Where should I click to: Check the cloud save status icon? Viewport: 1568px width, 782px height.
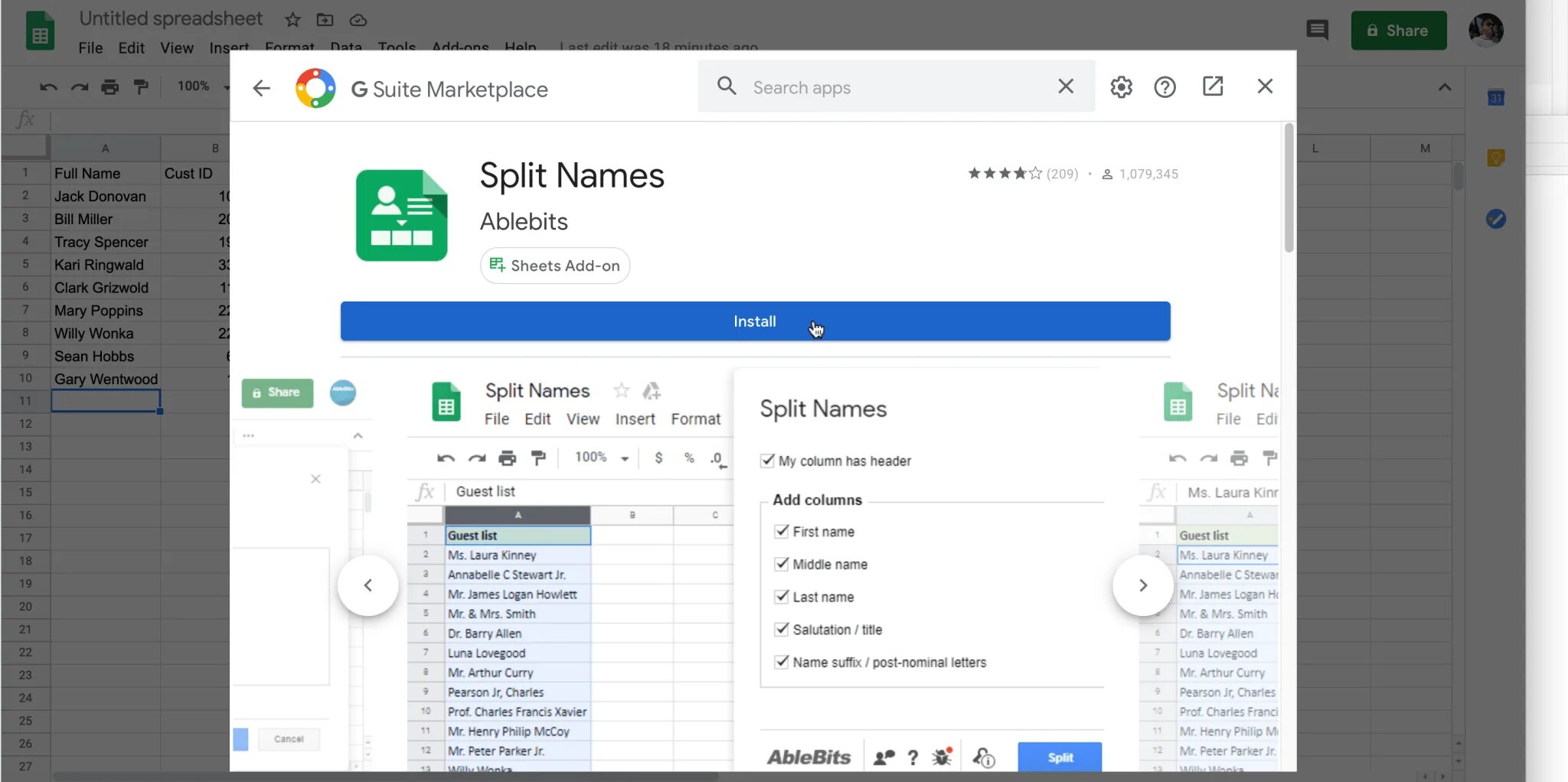coord(358,21)
